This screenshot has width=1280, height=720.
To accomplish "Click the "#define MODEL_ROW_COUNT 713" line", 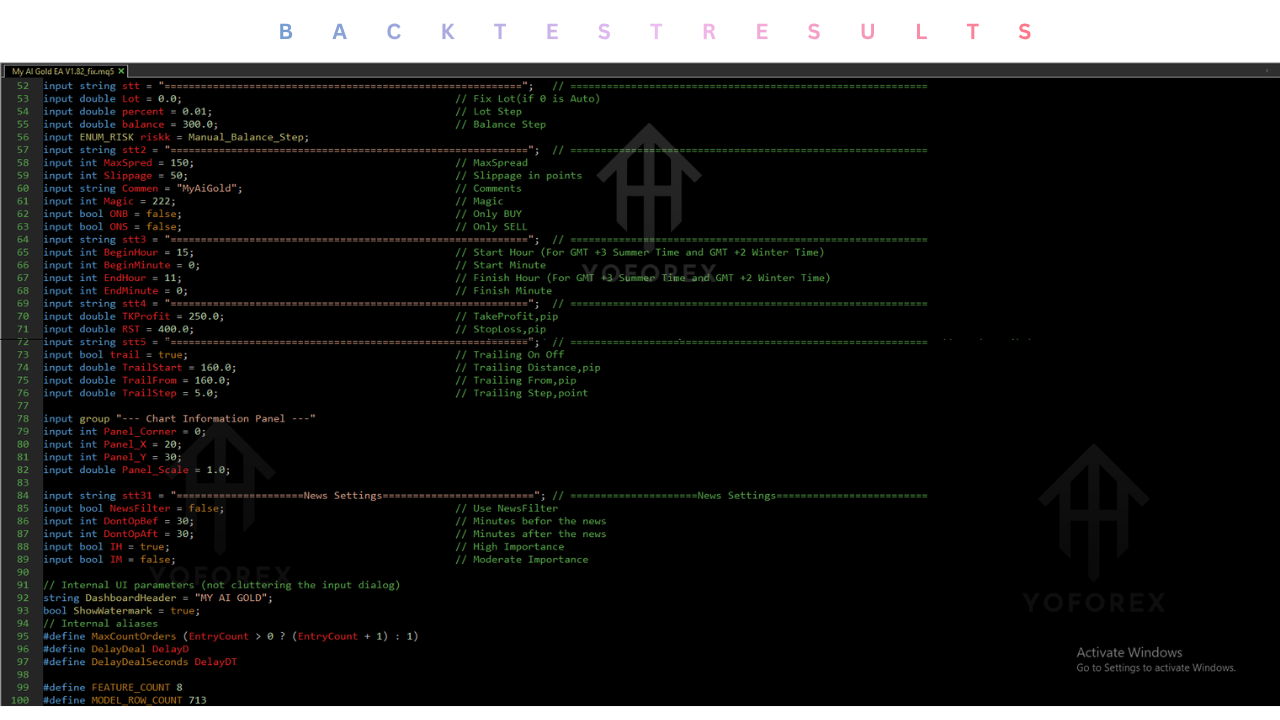I will tap(124, 701).
